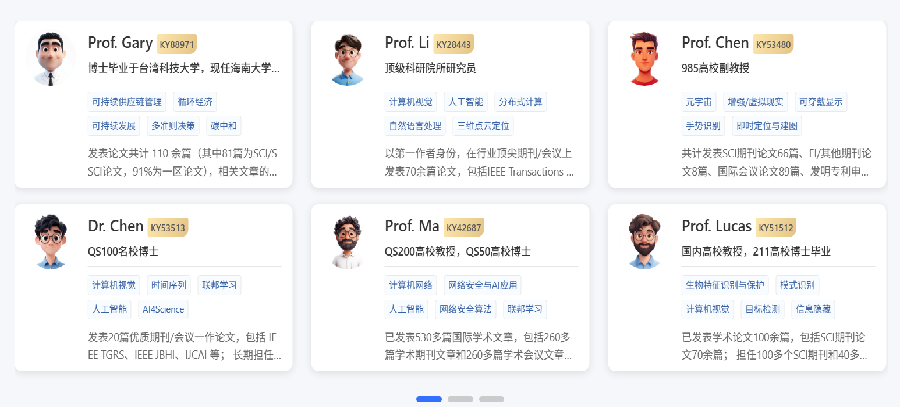
Task: Open the Prof. Lucas name link
Action: [x=716, y=226]
